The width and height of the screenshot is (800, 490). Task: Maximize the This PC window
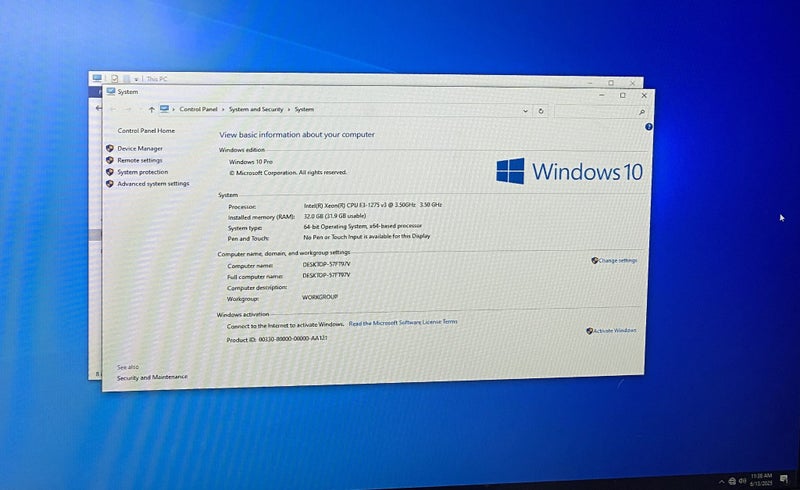pyautogui.click(x=611, y=83)
